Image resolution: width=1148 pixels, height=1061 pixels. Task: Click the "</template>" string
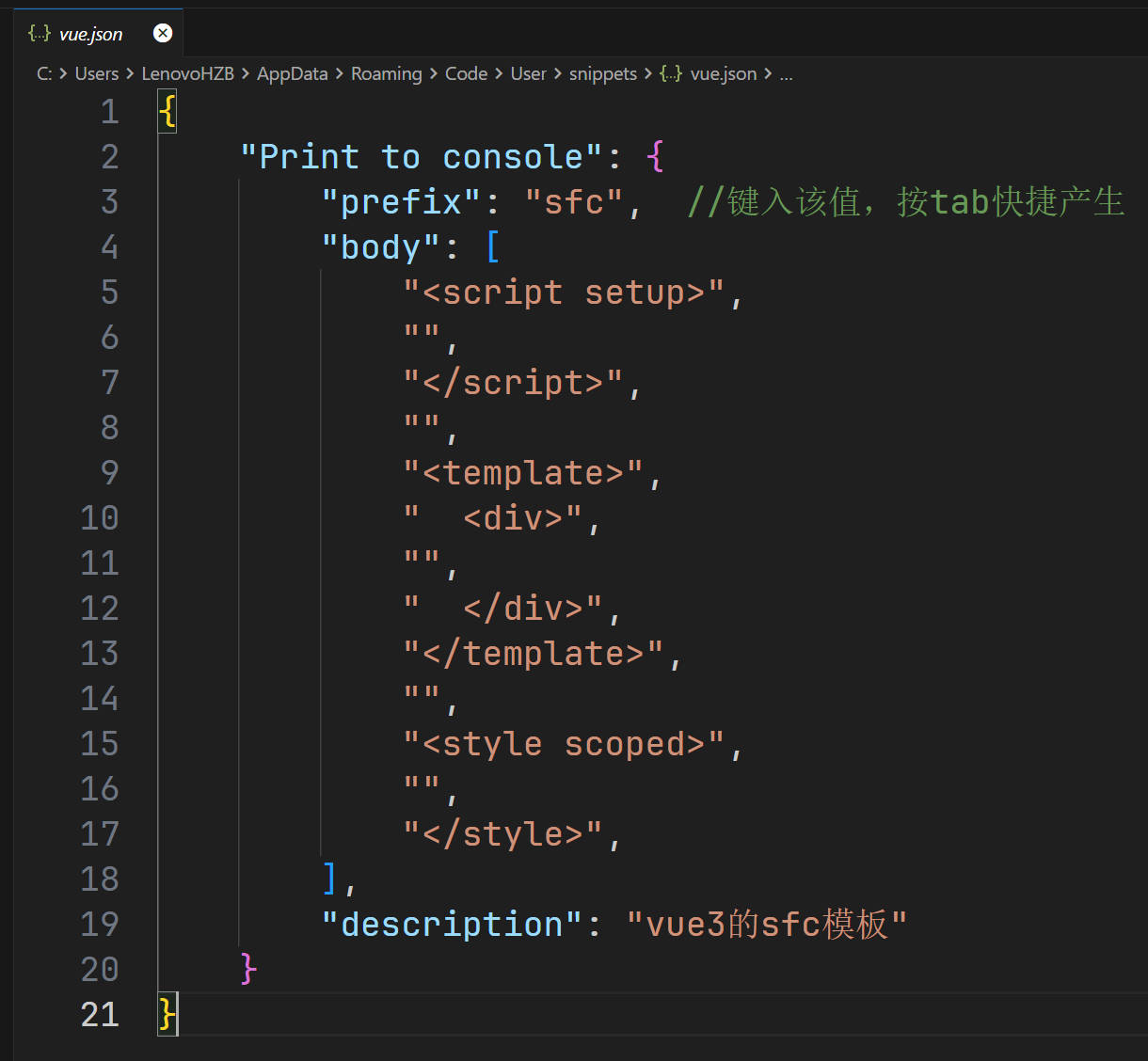point(534,654)
